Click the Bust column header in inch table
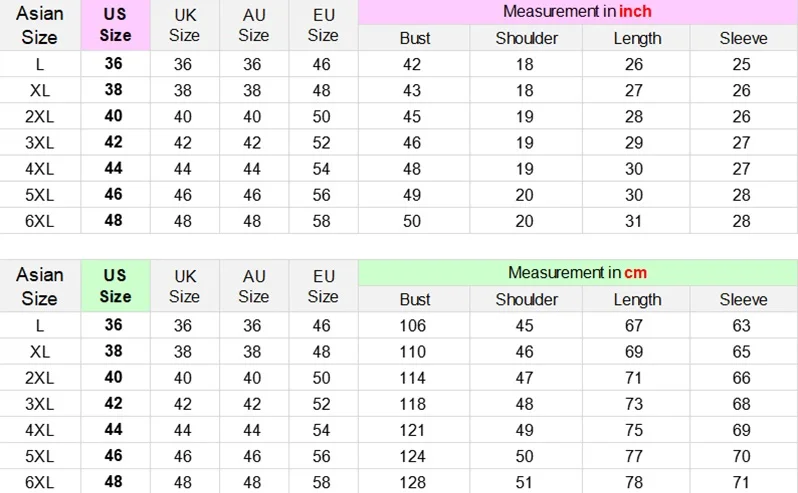This screenshot has height=493, width=798. [x=415, y=38]
